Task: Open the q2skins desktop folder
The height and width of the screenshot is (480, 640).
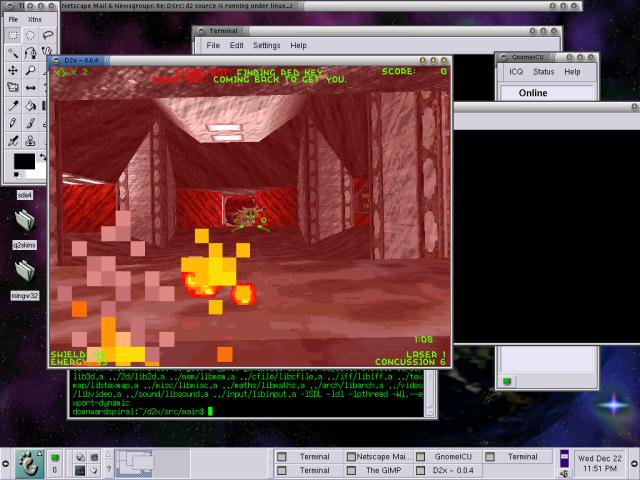Action: pyautogui.click(x=24, y=225)
